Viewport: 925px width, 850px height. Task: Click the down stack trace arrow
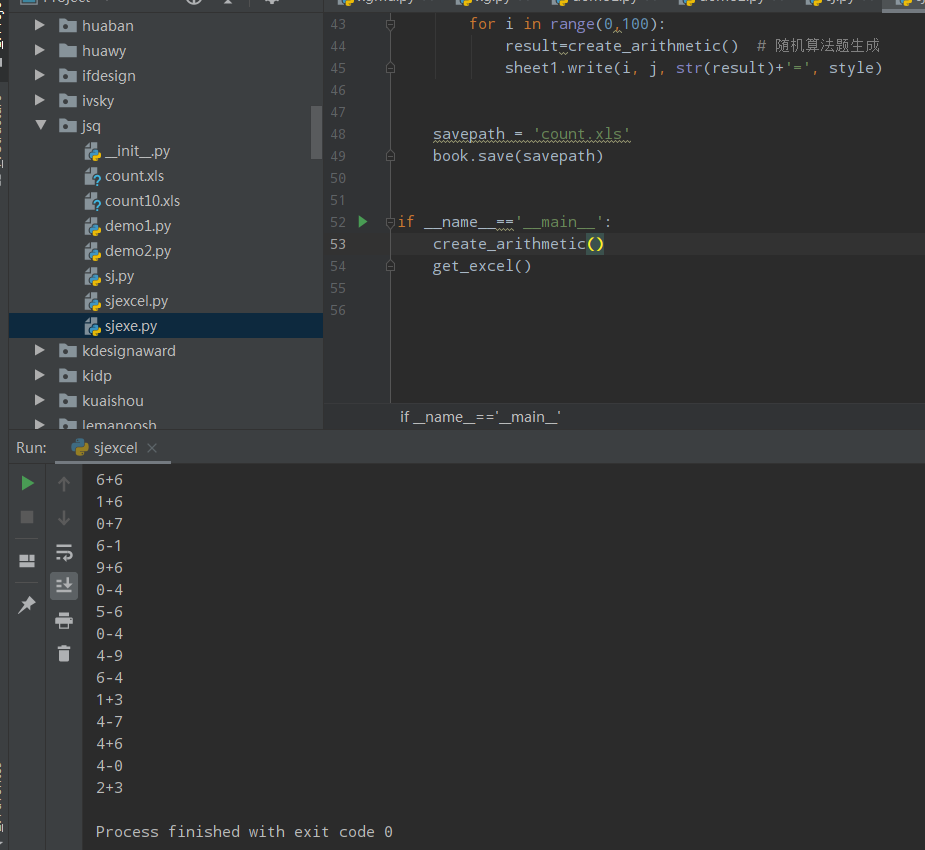click(64, 518)
